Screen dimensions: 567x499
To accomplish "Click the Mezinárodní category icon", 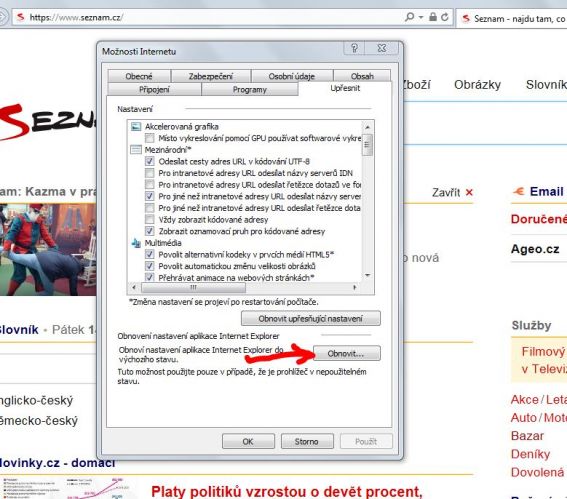I will 136,150.
